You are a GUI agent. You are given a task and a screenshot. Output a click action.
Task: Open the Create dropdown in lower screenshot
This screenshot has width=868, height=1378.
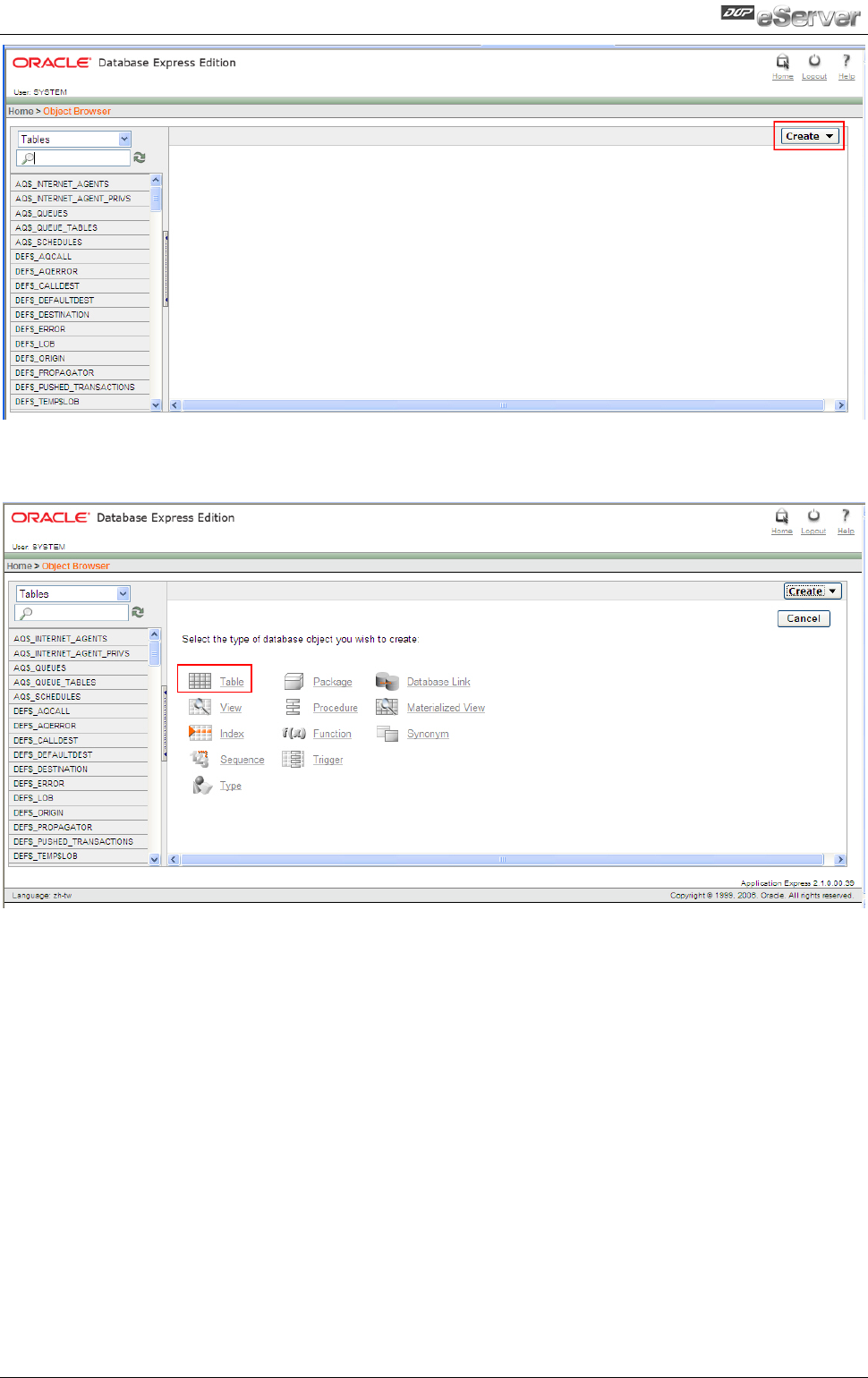[813, 591]
